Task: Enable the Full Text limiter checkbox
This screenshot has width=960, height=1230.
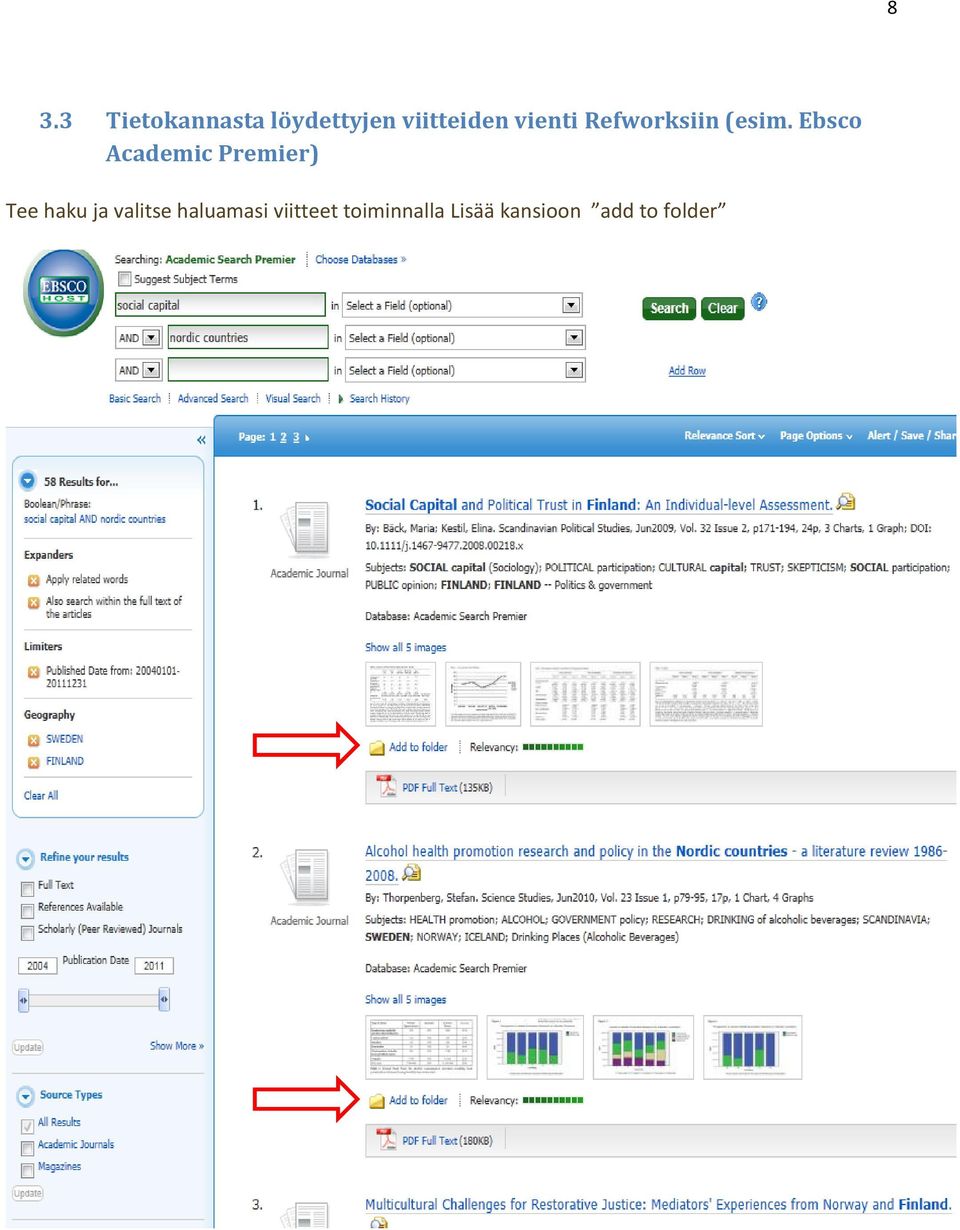Action: 27,888
